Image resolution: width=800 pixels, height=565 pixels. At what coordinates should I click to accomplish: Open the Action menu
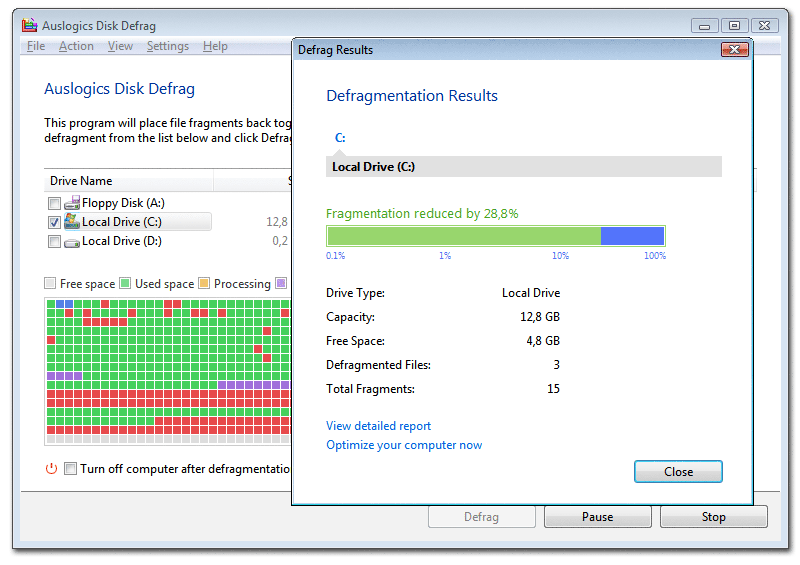pos(76,46)
